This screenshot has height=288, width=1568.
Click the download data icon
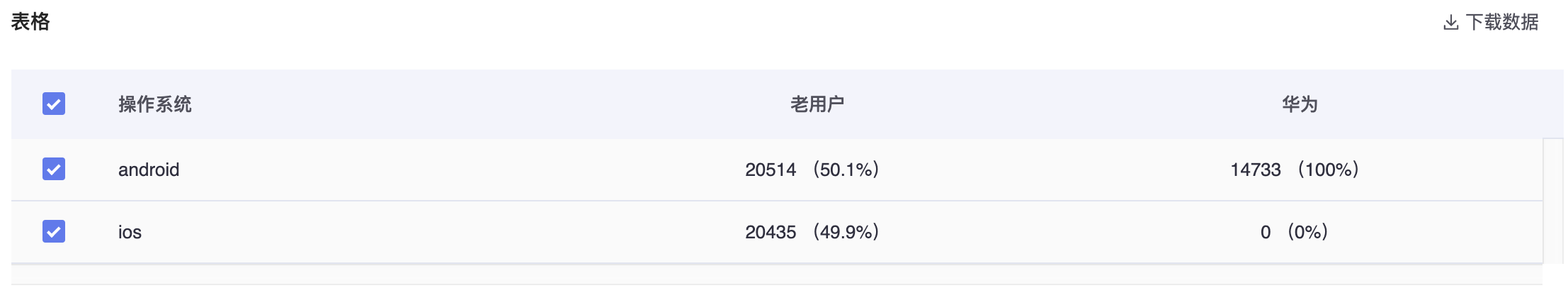[x=1450, y=23]
